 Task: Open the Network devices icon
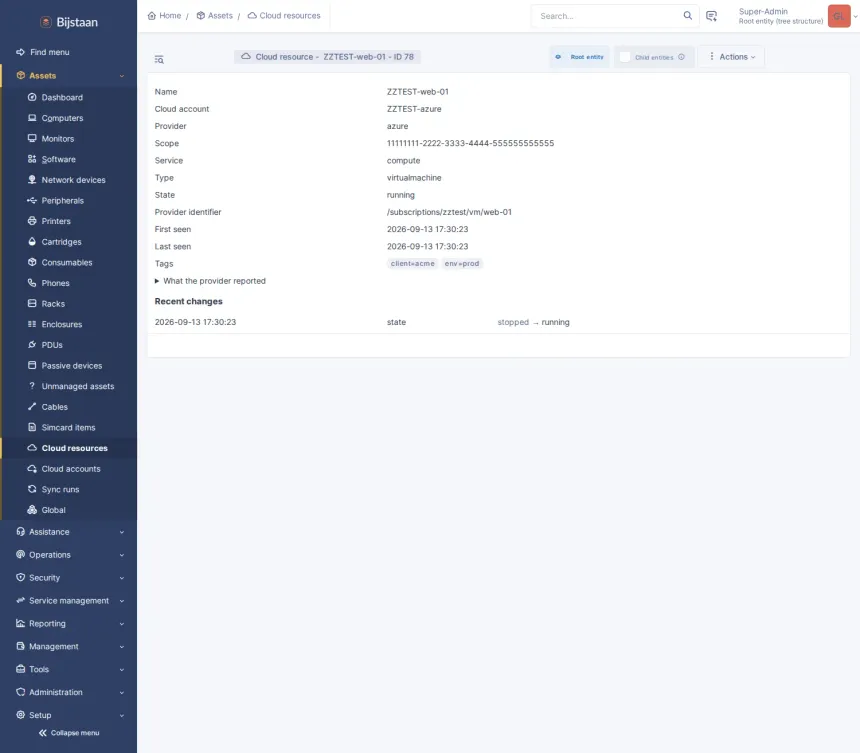click(32, 180)
